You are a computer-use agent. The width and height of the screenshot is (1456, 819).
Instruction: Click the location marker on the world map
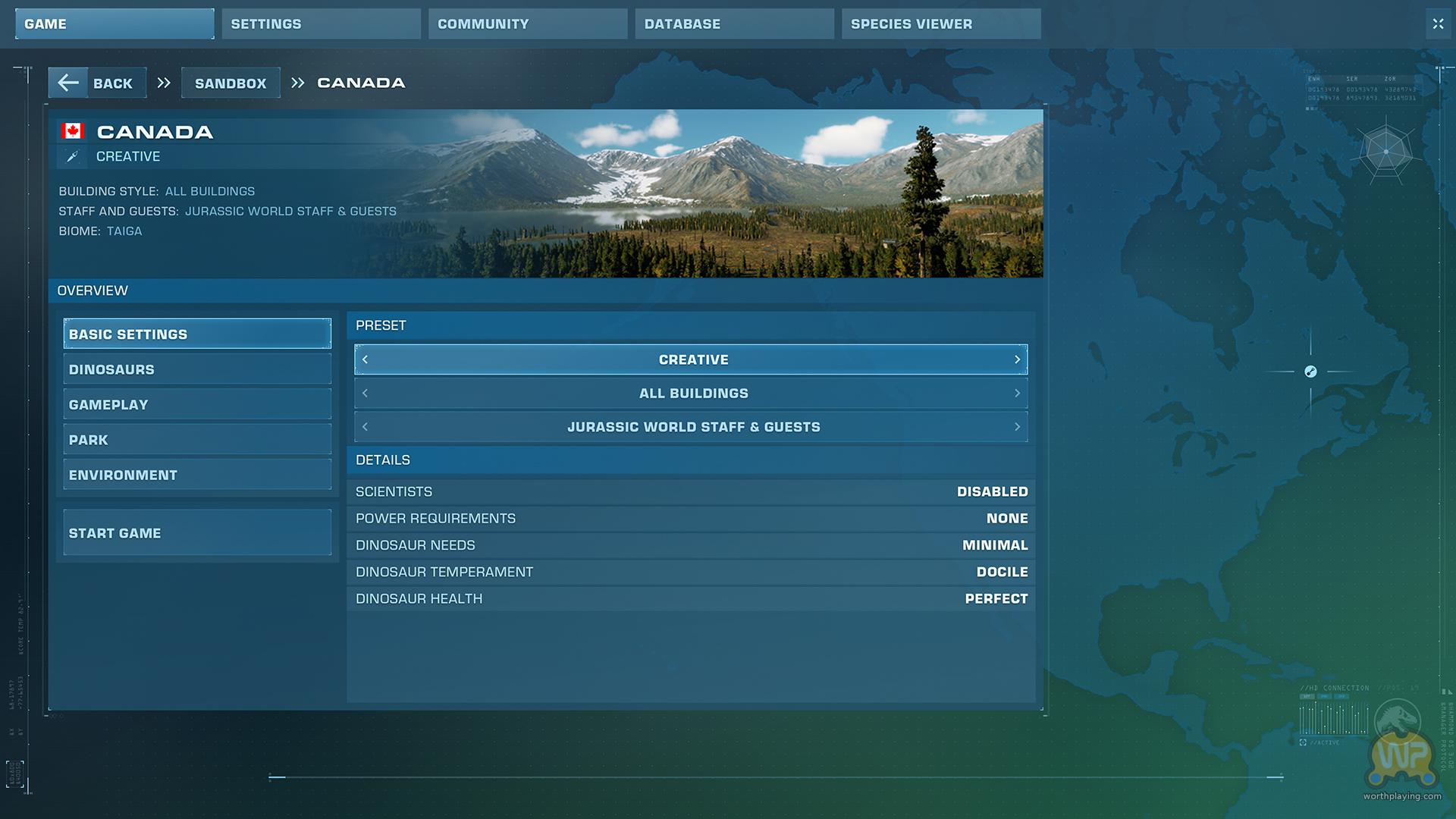(1310, 372)
